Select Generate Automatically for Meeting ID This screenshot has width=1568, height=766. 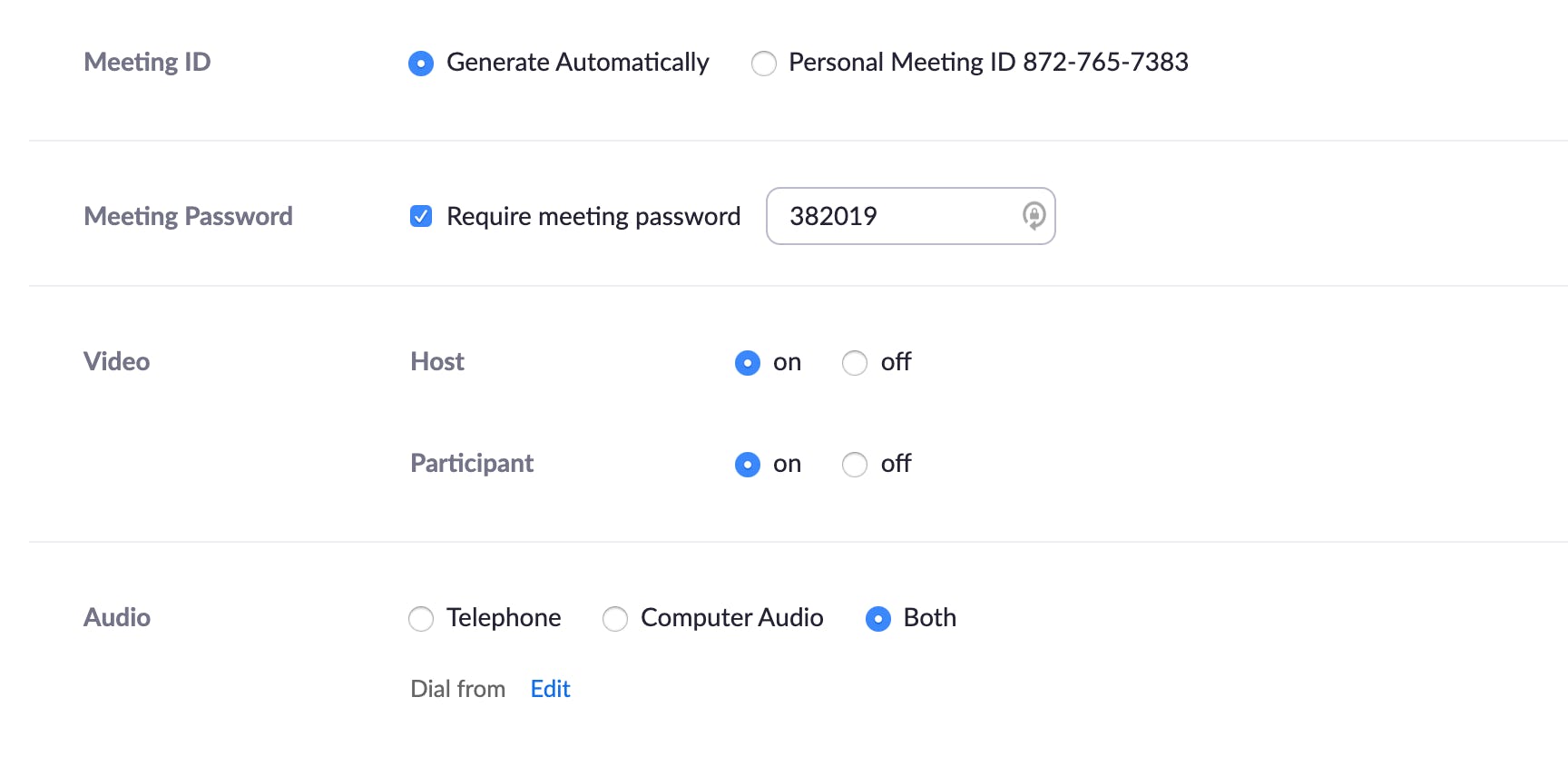421,63
